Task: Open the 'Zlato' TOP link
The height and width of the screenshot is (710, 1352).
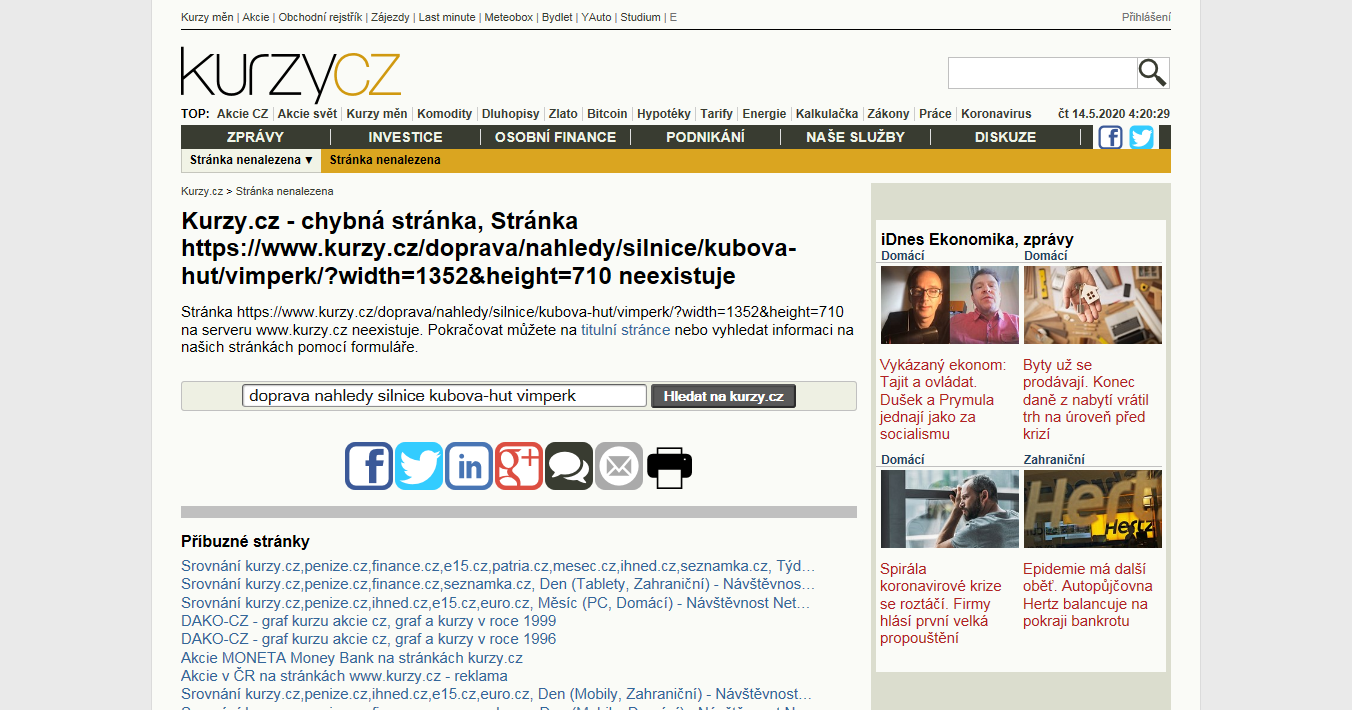Action: pyautogui.click(x=563, y=114)
